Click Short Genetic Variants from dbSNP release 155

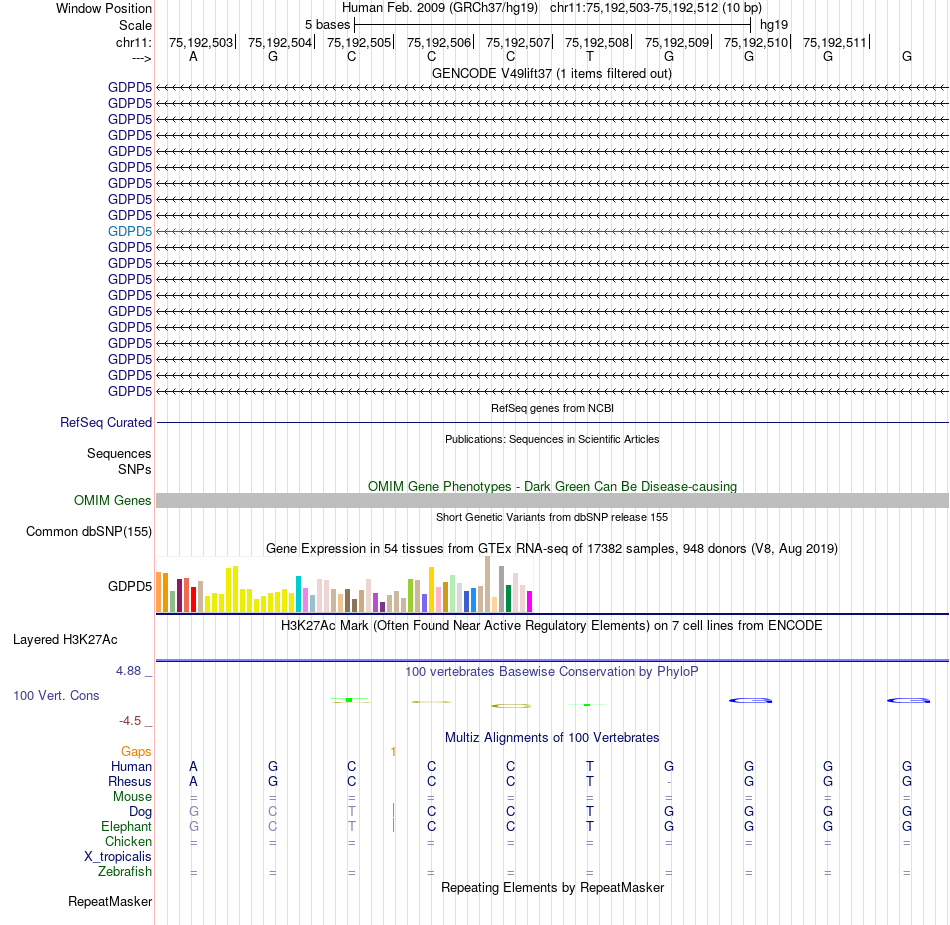(x=552, y=517)
